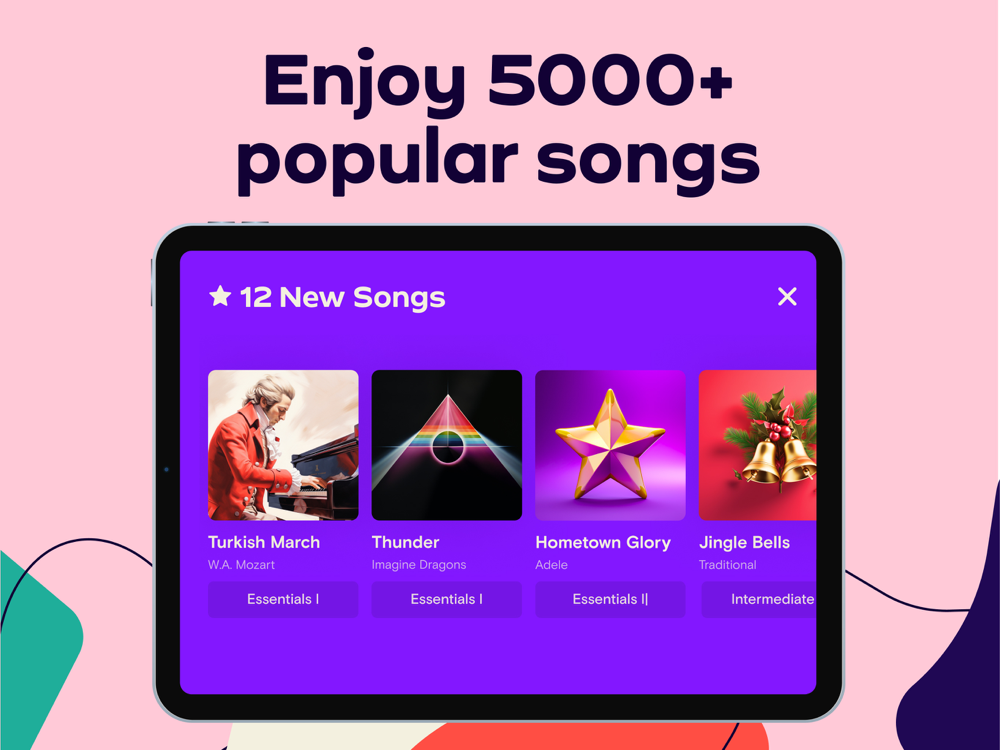
Task: Select the Traditional artist label
Action: (728, 565)
